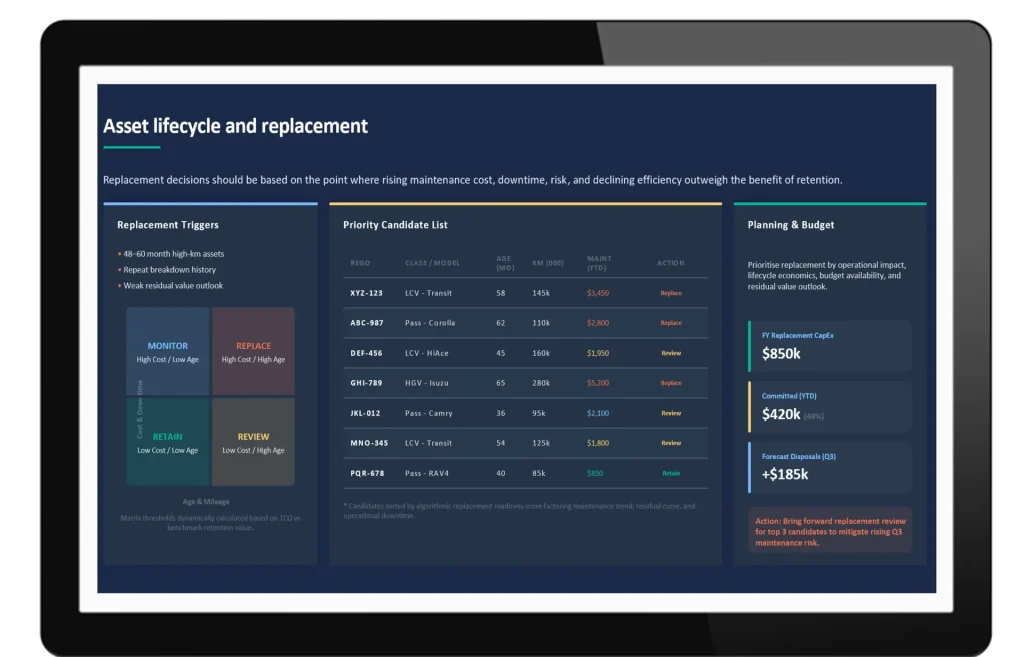Click the LCV - HiAce model cell
This screenshot has height=657, width=1024.
tap(426, 353)
